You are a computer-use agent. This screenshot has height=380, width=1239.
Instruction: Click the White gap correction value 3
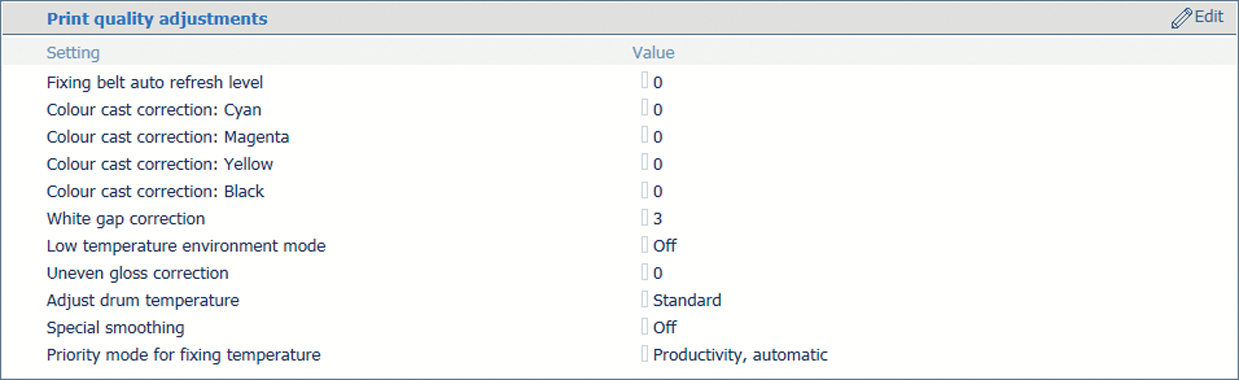coord(658,218)
